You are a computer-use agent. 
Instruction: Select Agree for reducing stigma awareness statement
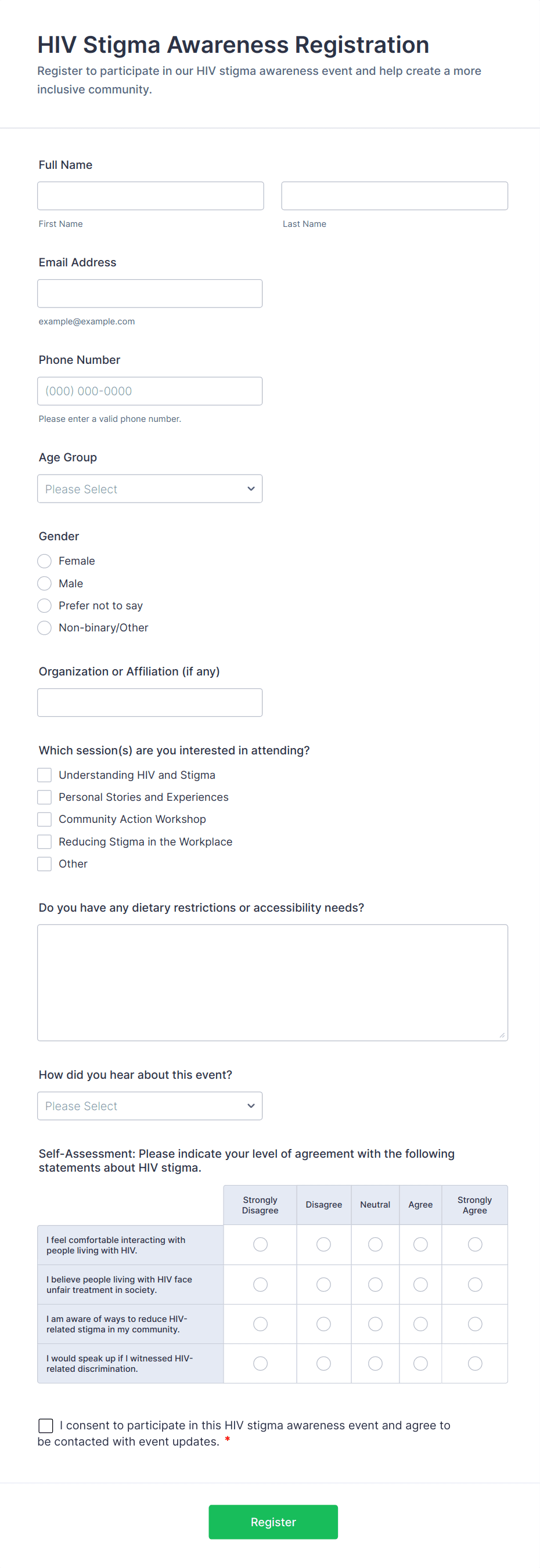[420, 1323]
